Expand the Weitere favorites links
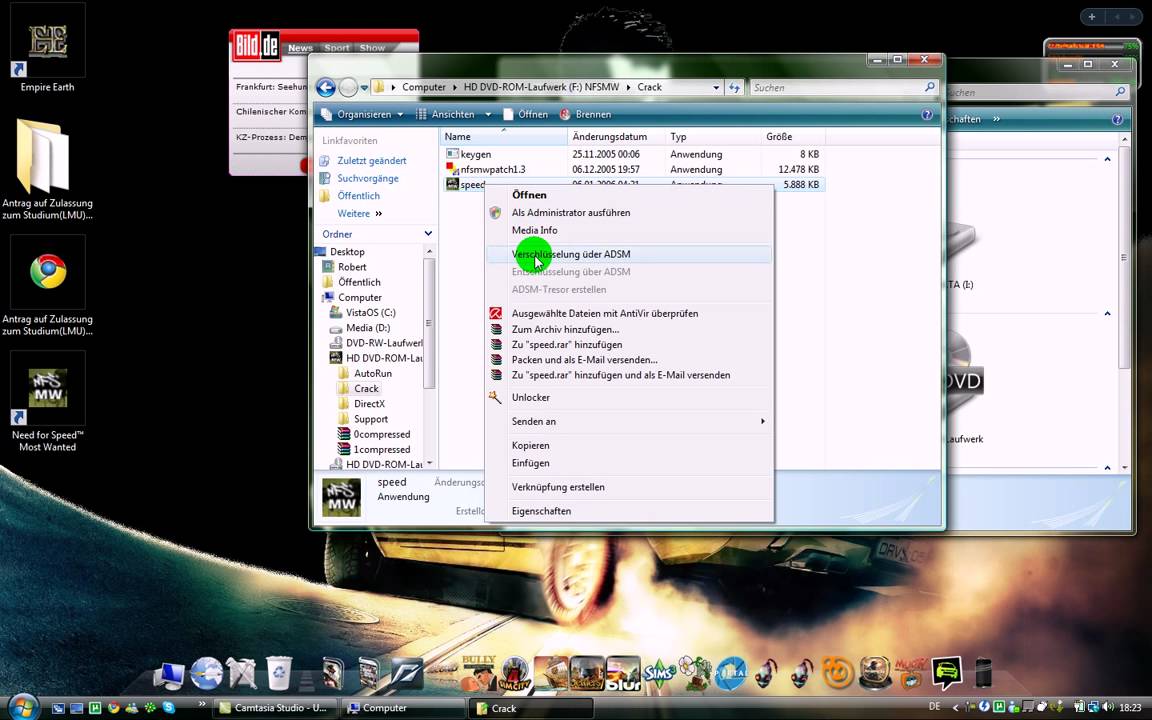This screenshot has width=1152, height=720. click(x=360, y=214)
